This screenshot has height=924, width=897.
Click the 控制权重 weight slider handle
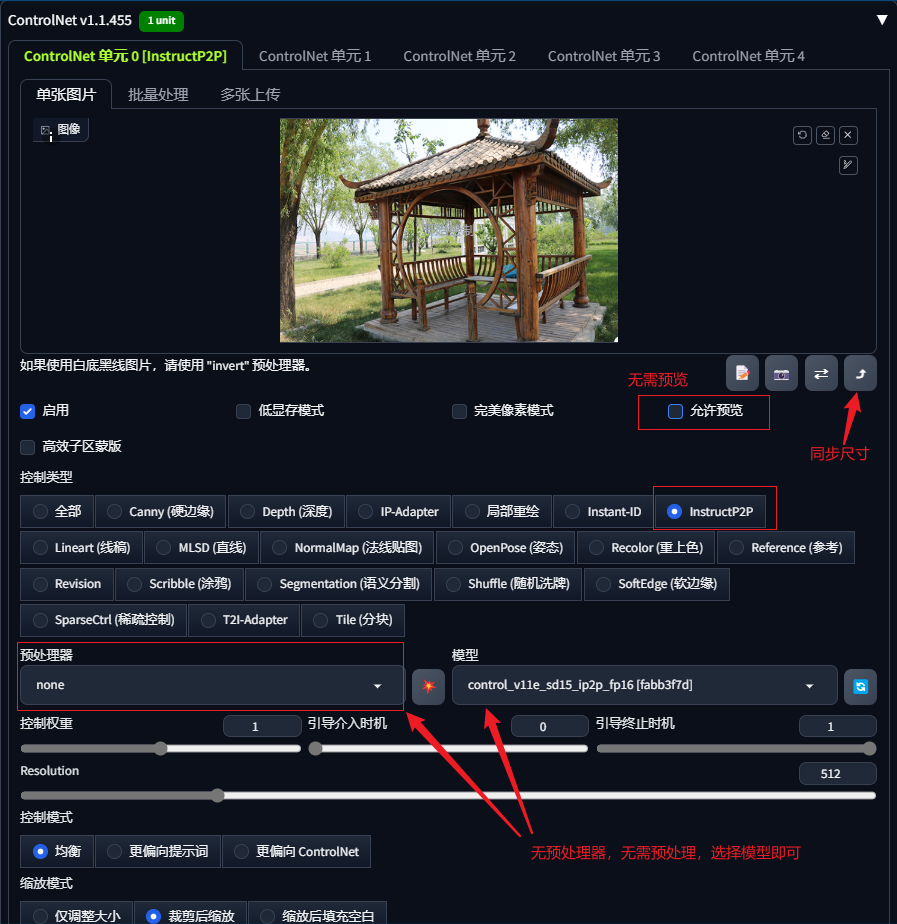(161, 748)
